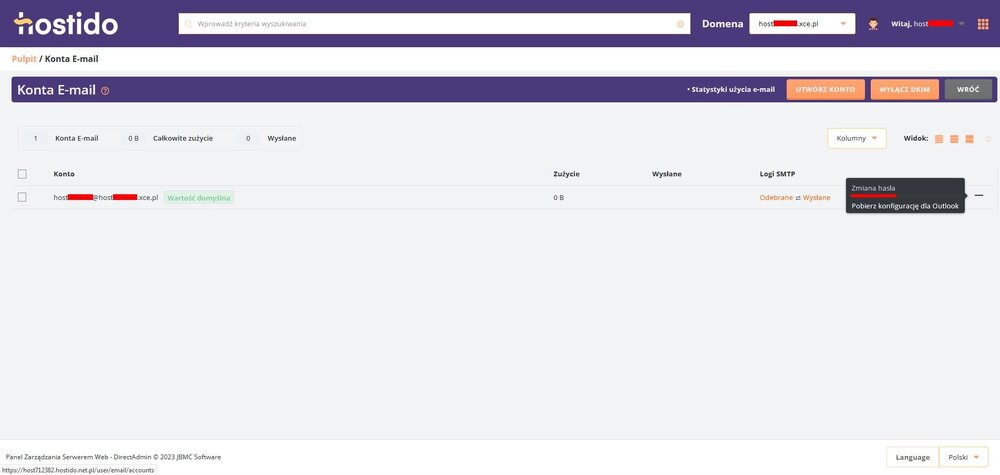Switch to the first view layout icon
The image size is (1000, 475).
[x=939, y=138]
